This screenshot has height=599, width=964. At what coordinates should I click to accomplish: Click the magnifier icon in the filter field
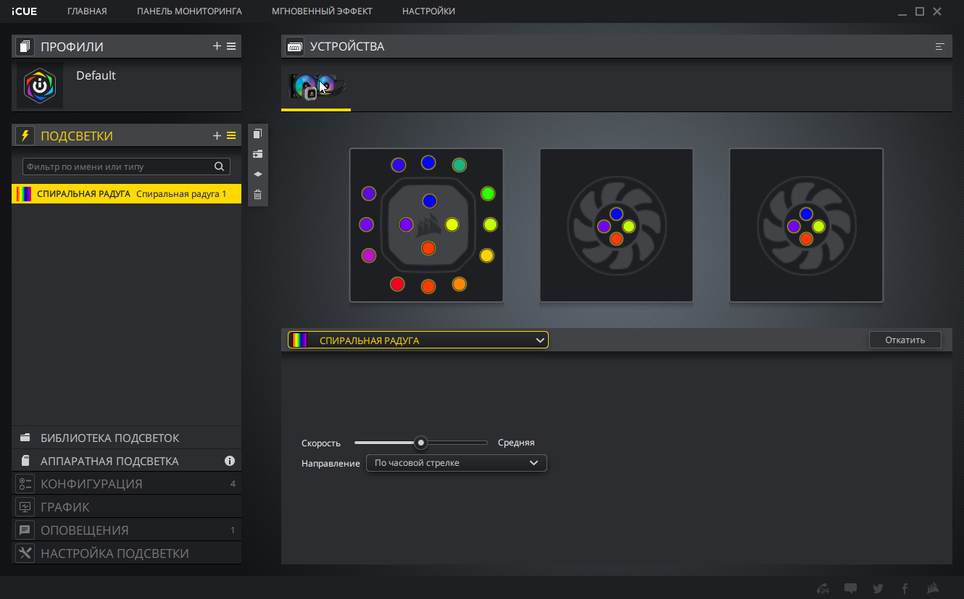pyautogui.click(x=219, y=167)
